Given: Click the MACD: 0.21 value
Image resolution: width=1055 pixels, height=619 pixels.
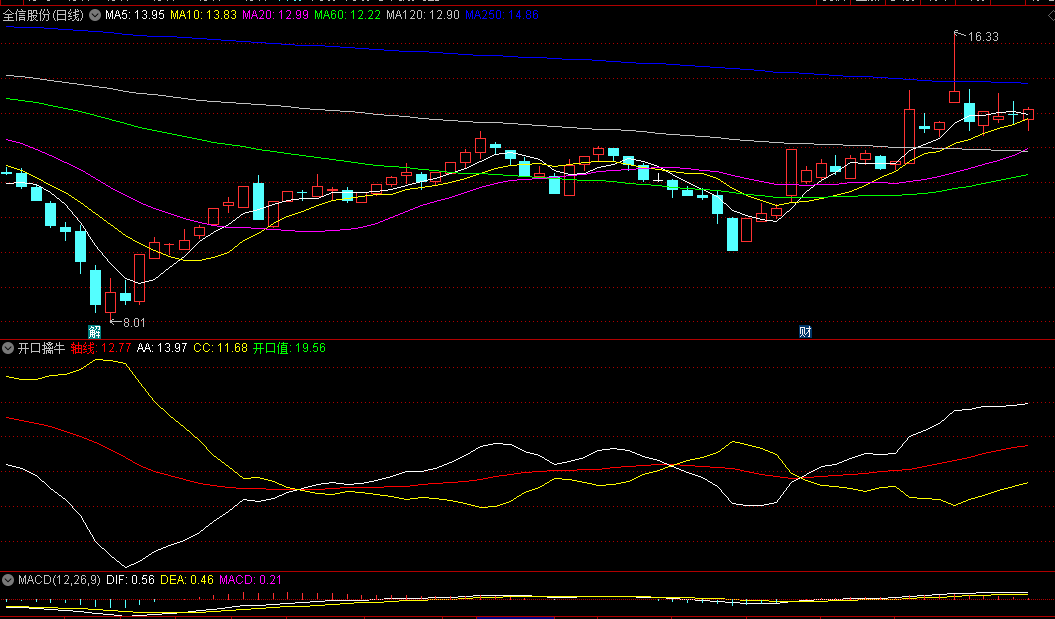Looking at the screenshot, I should tap(250, 579).
